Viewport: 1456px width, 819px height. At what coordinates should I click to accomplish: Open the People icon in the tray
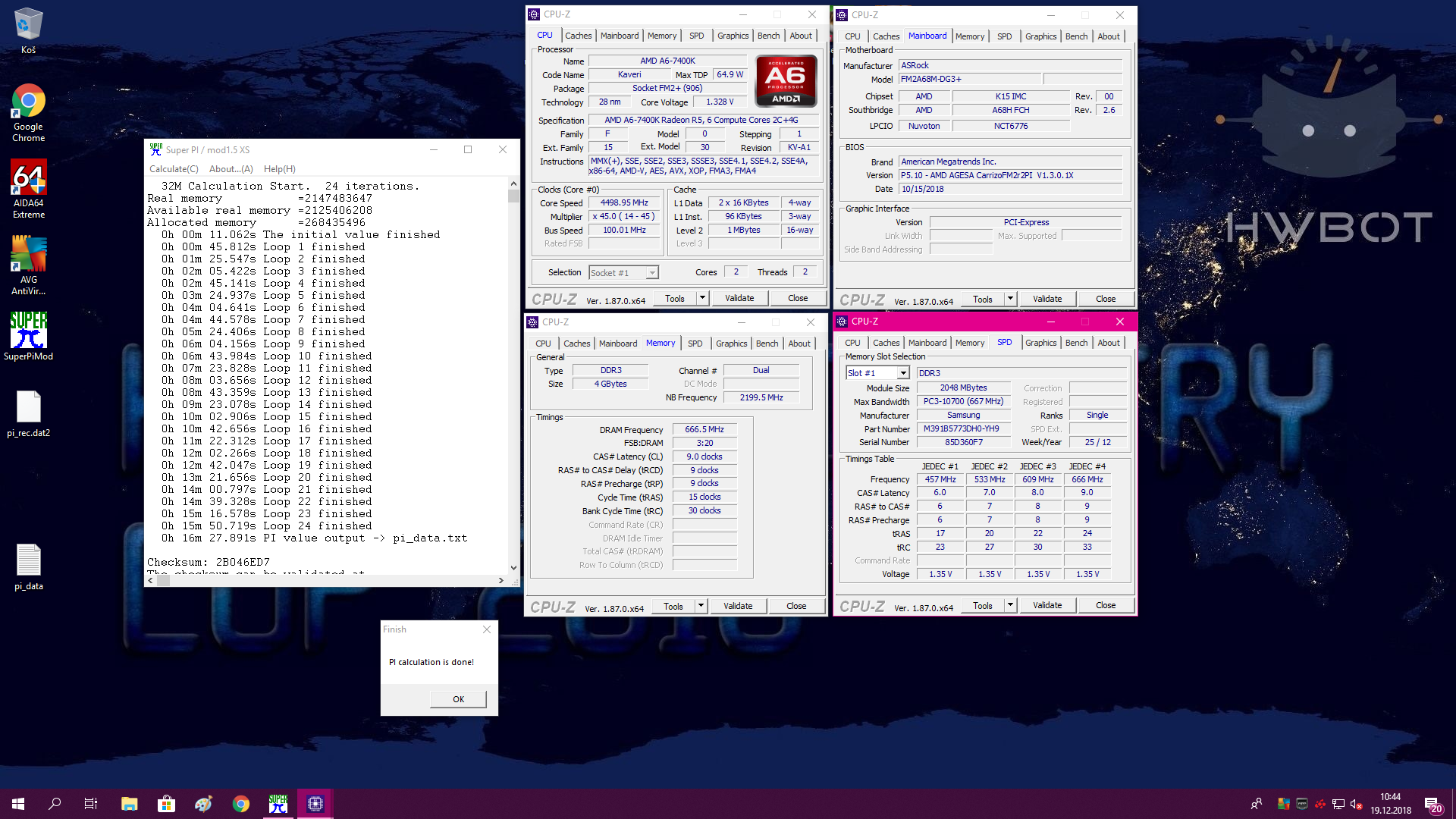tap(1257, 804)
